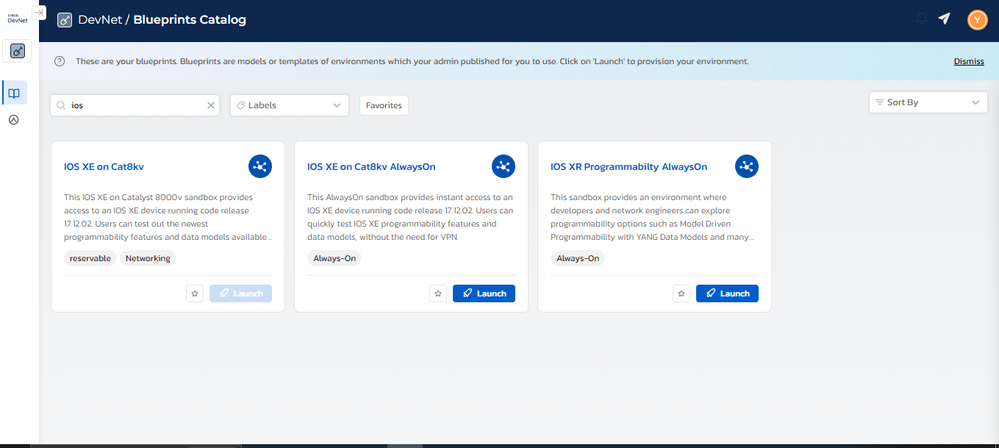Click the header DevNet key icon
This screenshot has width=999, height=448.
tap(64, 20)
